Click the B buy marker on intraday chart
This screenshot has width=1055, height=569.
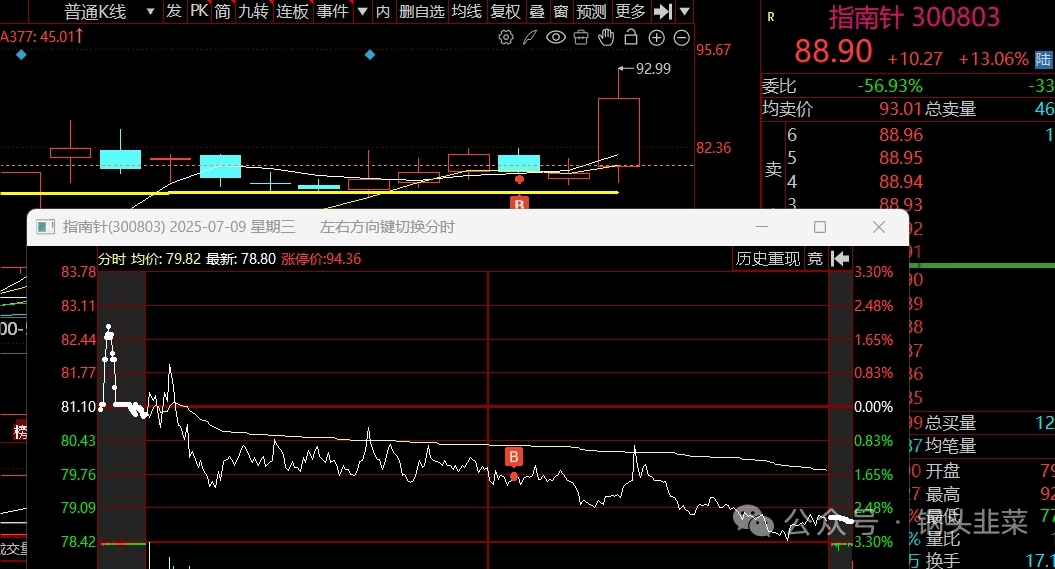(x=513, y=457)
